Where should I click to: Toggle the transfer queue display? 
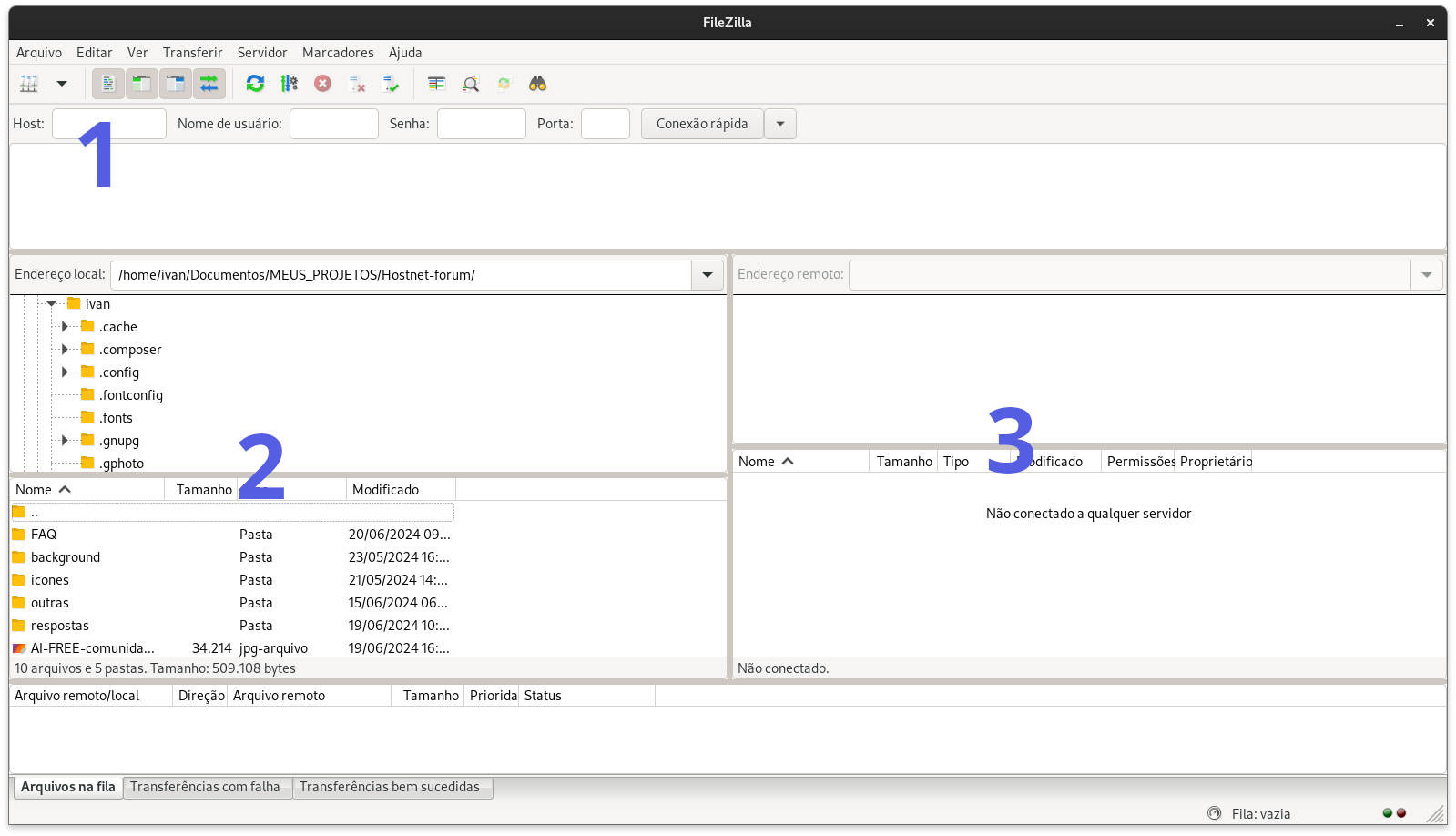[209, 84]
